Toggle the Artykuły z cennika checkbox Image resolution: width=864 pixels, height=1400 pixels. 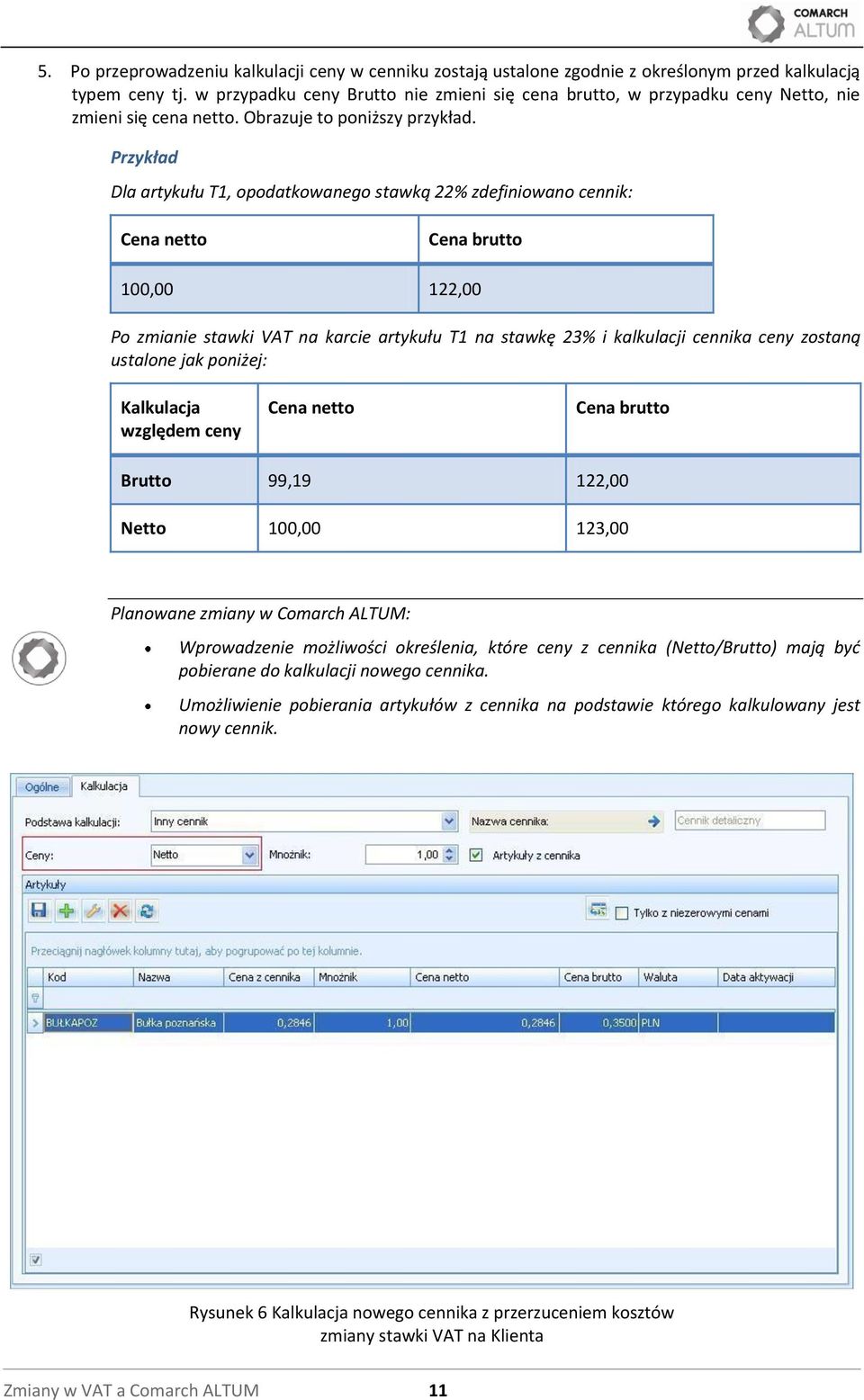pos(476,855)
